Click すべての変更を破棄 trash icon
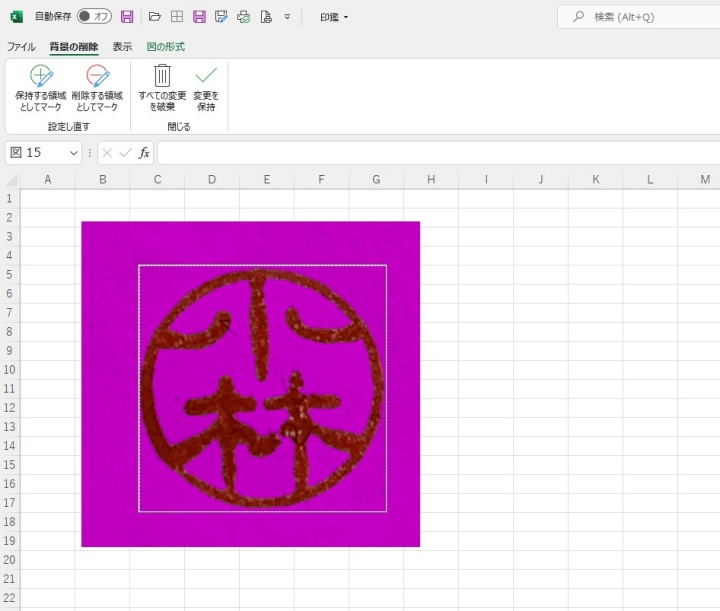 (162, 88)
